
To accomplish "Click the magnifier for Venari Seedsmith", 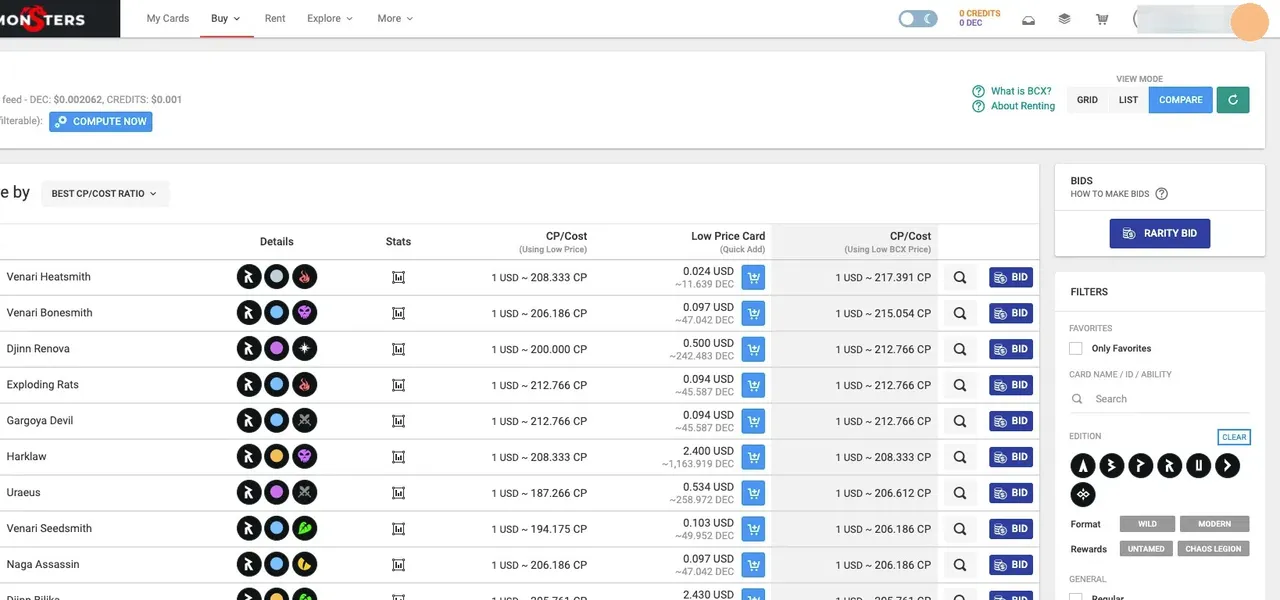I will click(960, 529).
